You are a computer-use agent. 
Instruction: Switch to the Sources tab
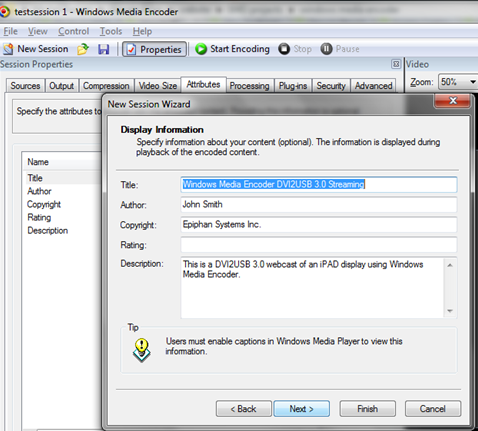25,86
